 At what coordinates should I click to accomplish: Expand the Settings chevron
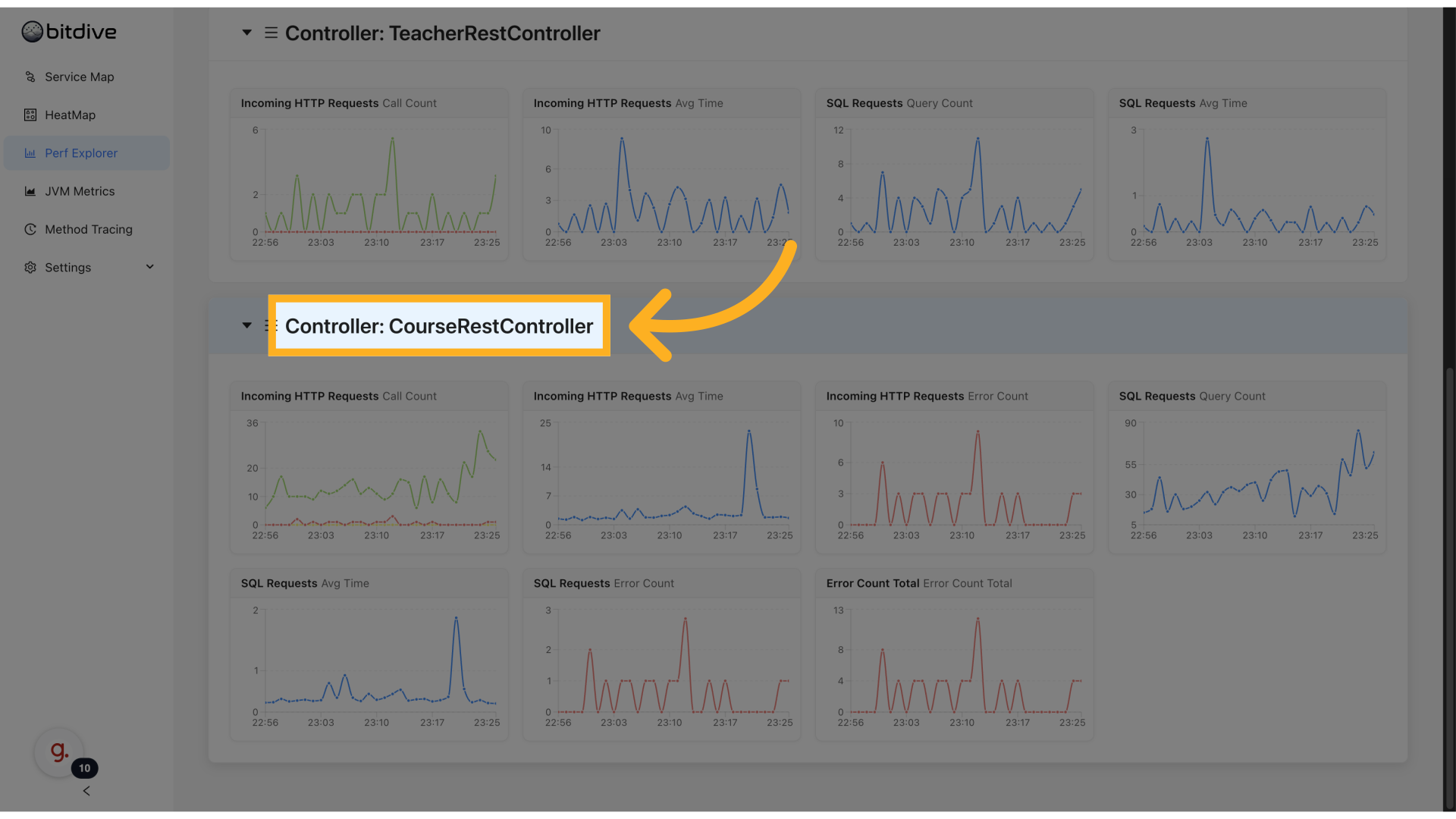coord(149,267)
